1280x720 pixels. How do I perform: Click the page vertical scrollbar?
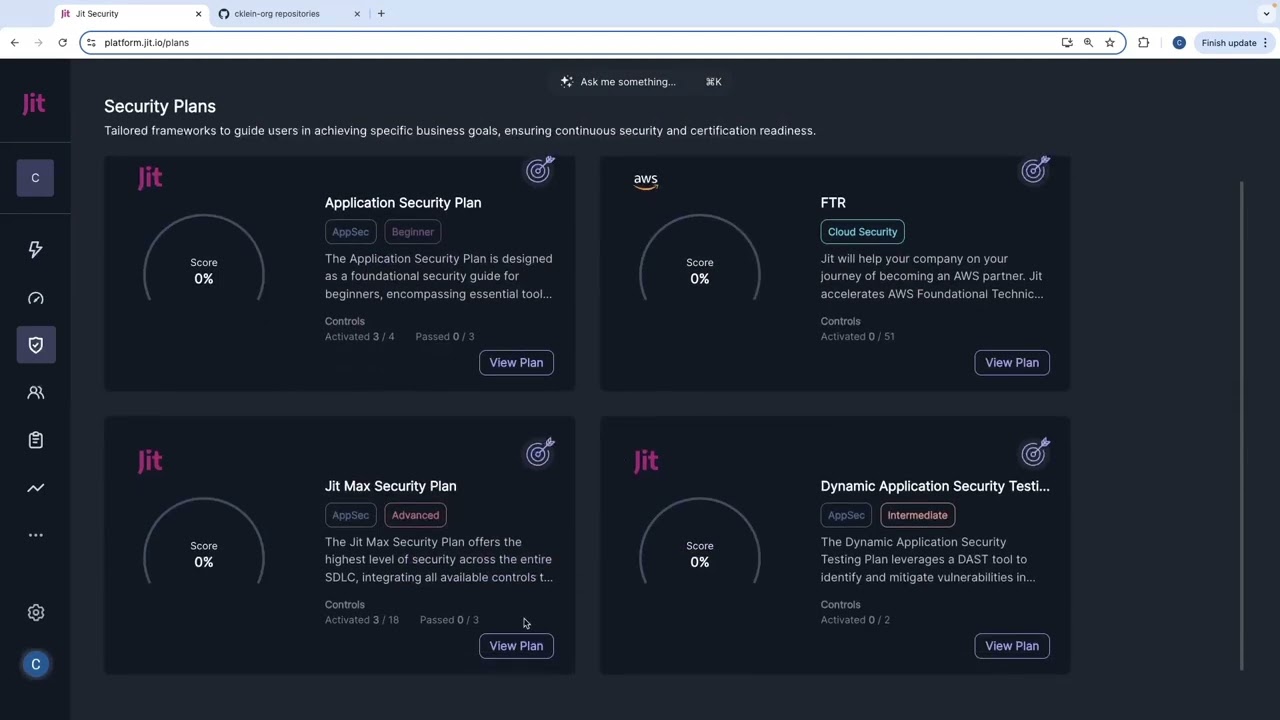1243,425
